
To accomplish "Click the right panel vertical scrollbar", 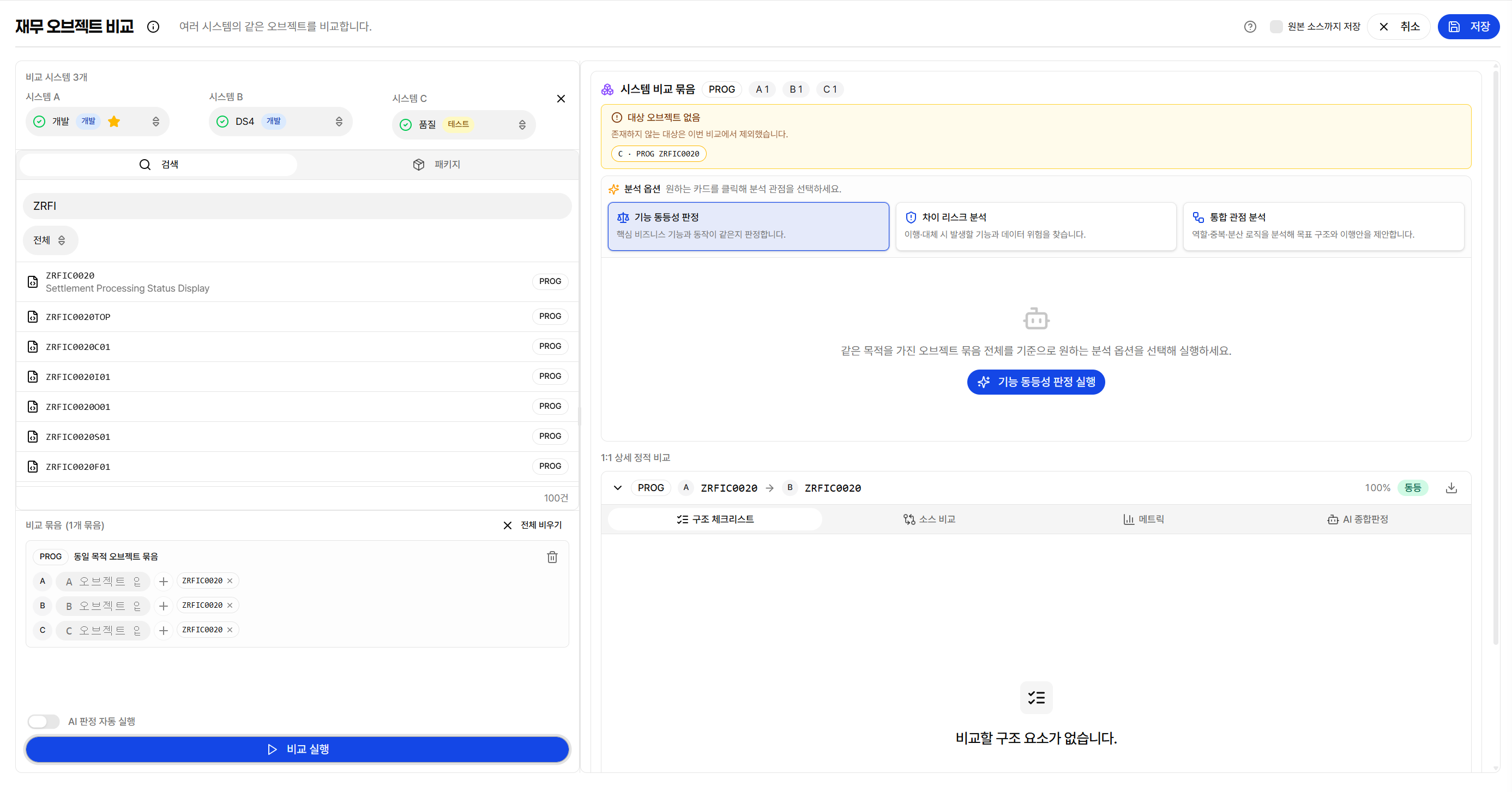I will (1496, 358).
